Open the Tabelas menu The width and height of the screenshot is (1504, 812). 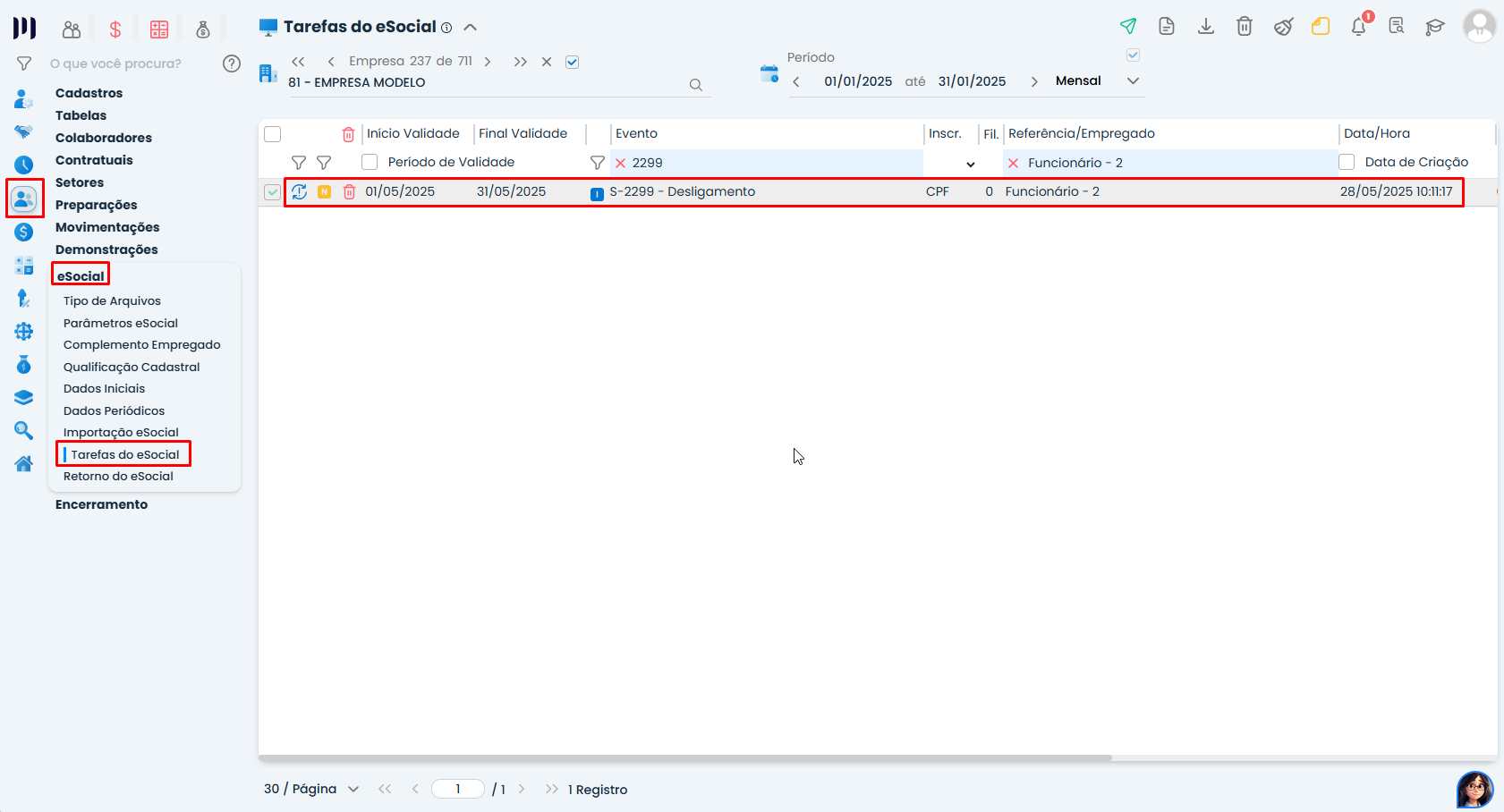coord(81,115)
